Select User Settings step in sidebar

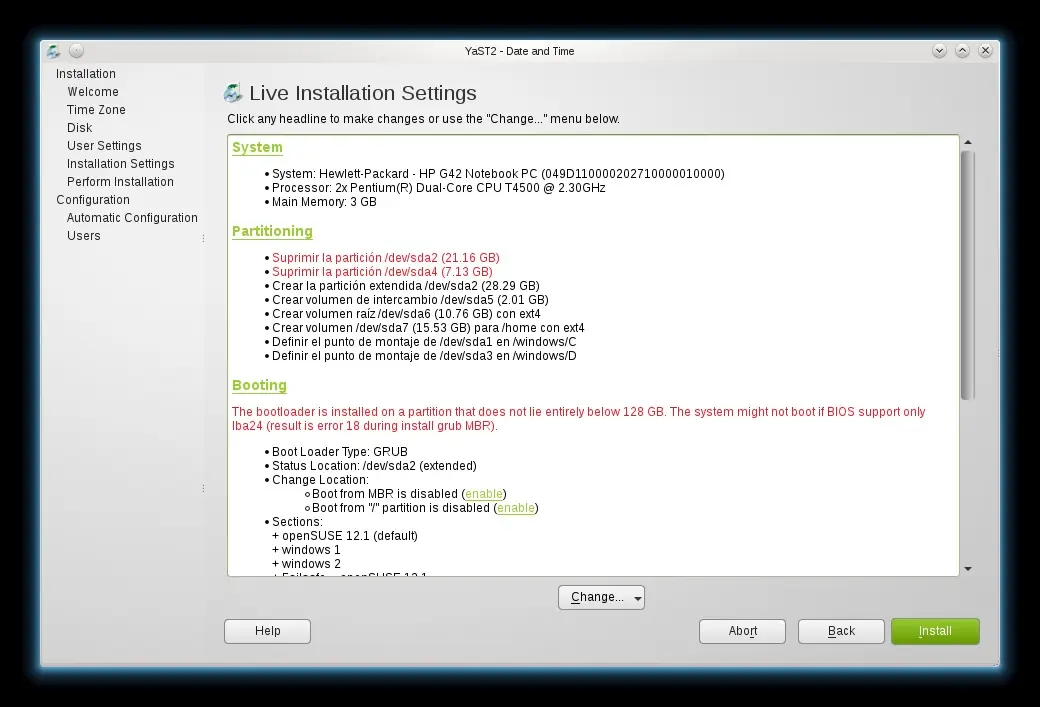104,145
